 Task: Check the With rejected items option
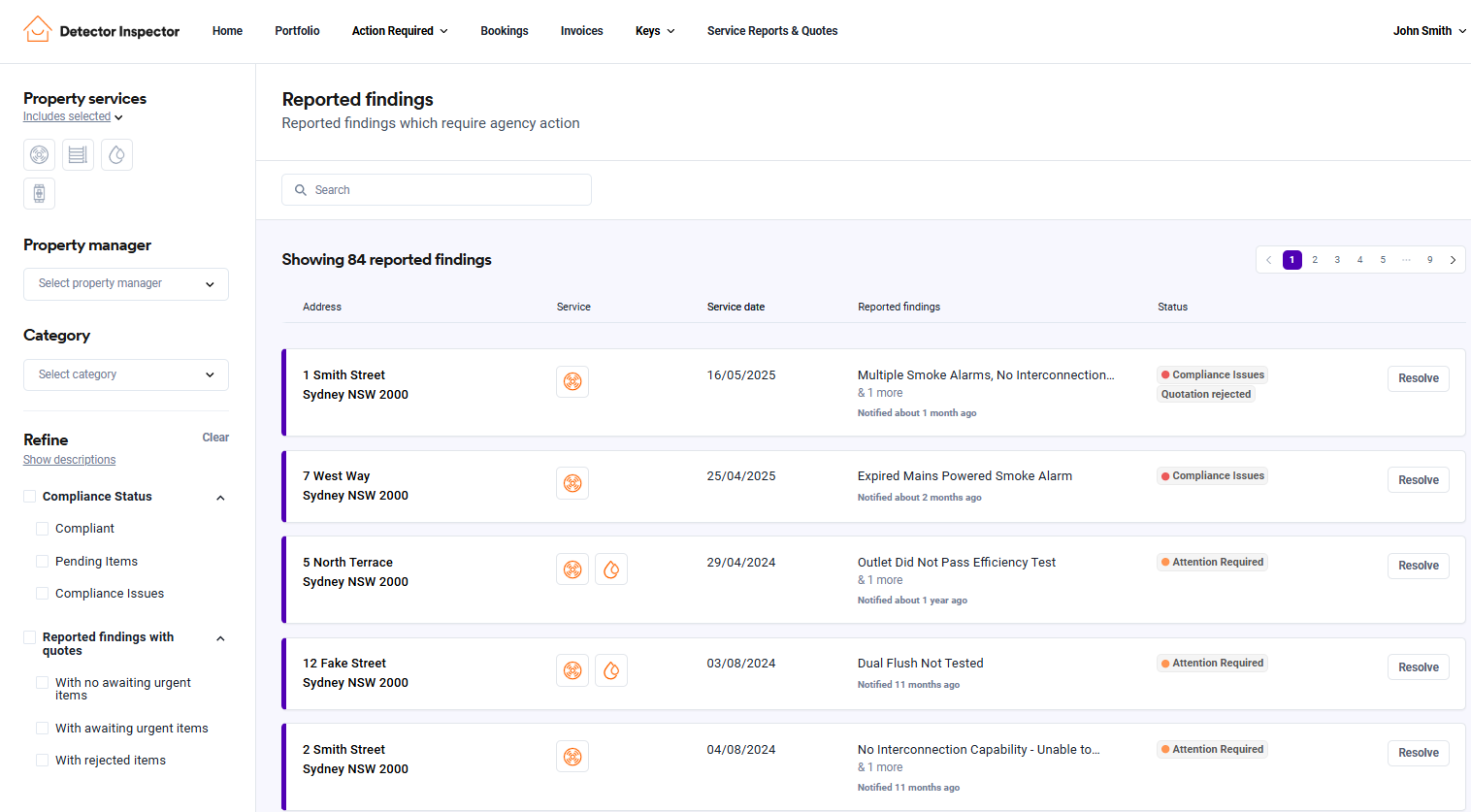pyautogui.click(x=43, y=761)
